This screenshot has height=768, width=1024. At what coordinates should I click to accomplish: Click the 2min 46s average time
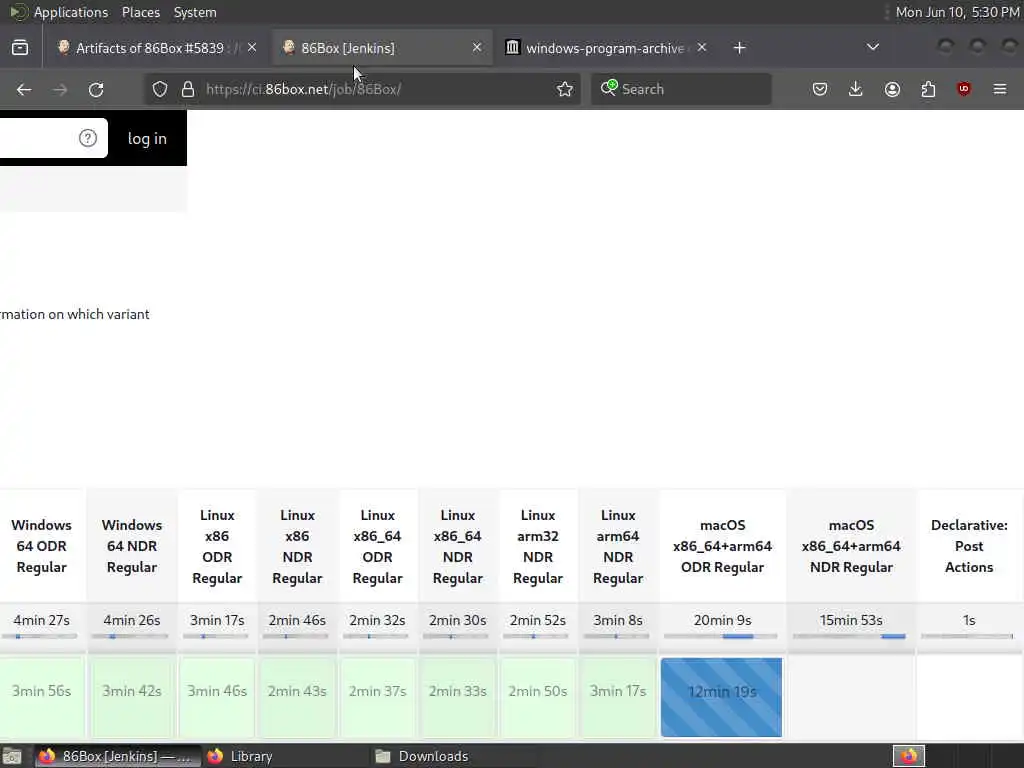(x=297, y=620)
